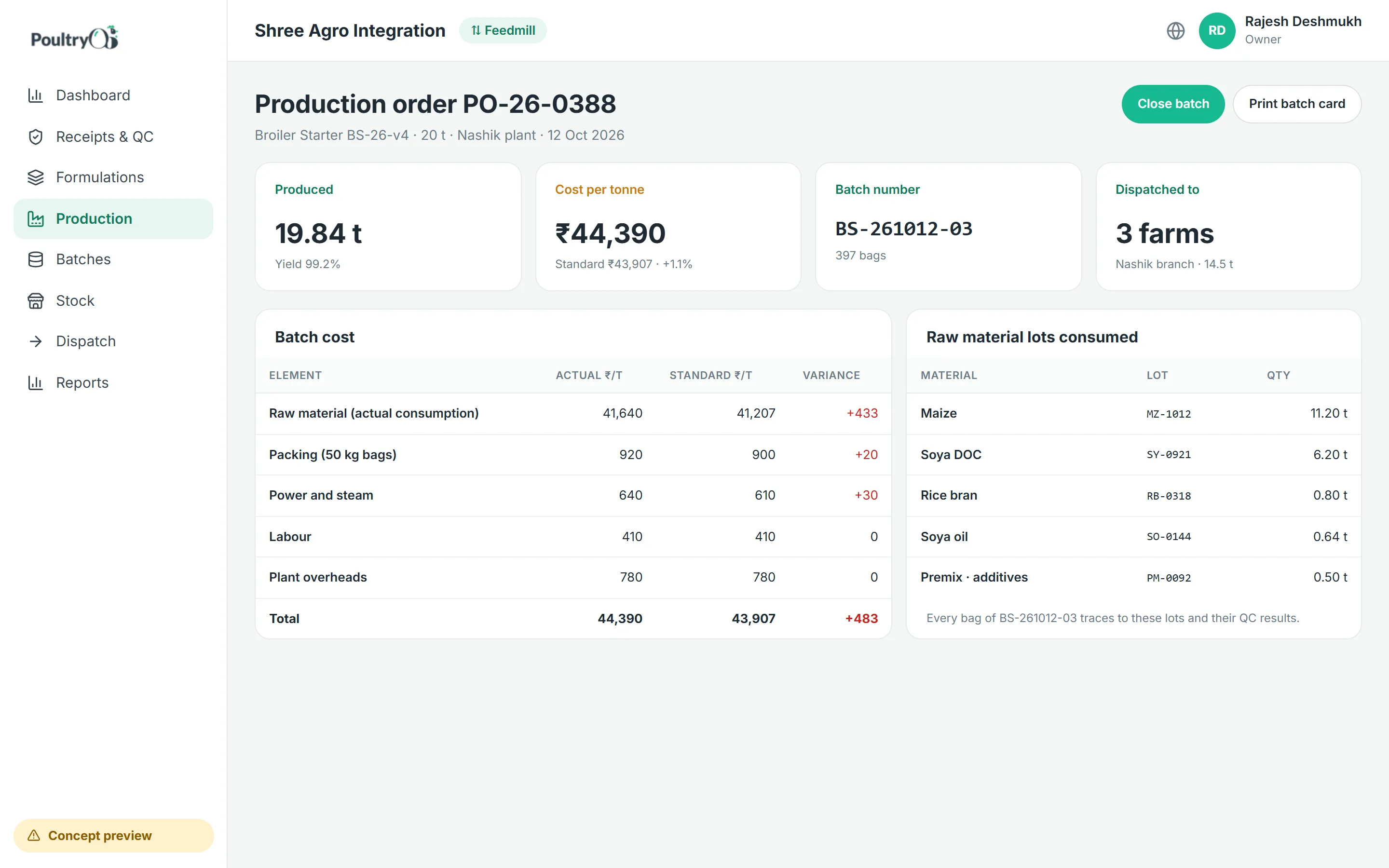Click Soya oil lot SO-0144
This screenshot has width=1389, height=868.
point(1169,537)
